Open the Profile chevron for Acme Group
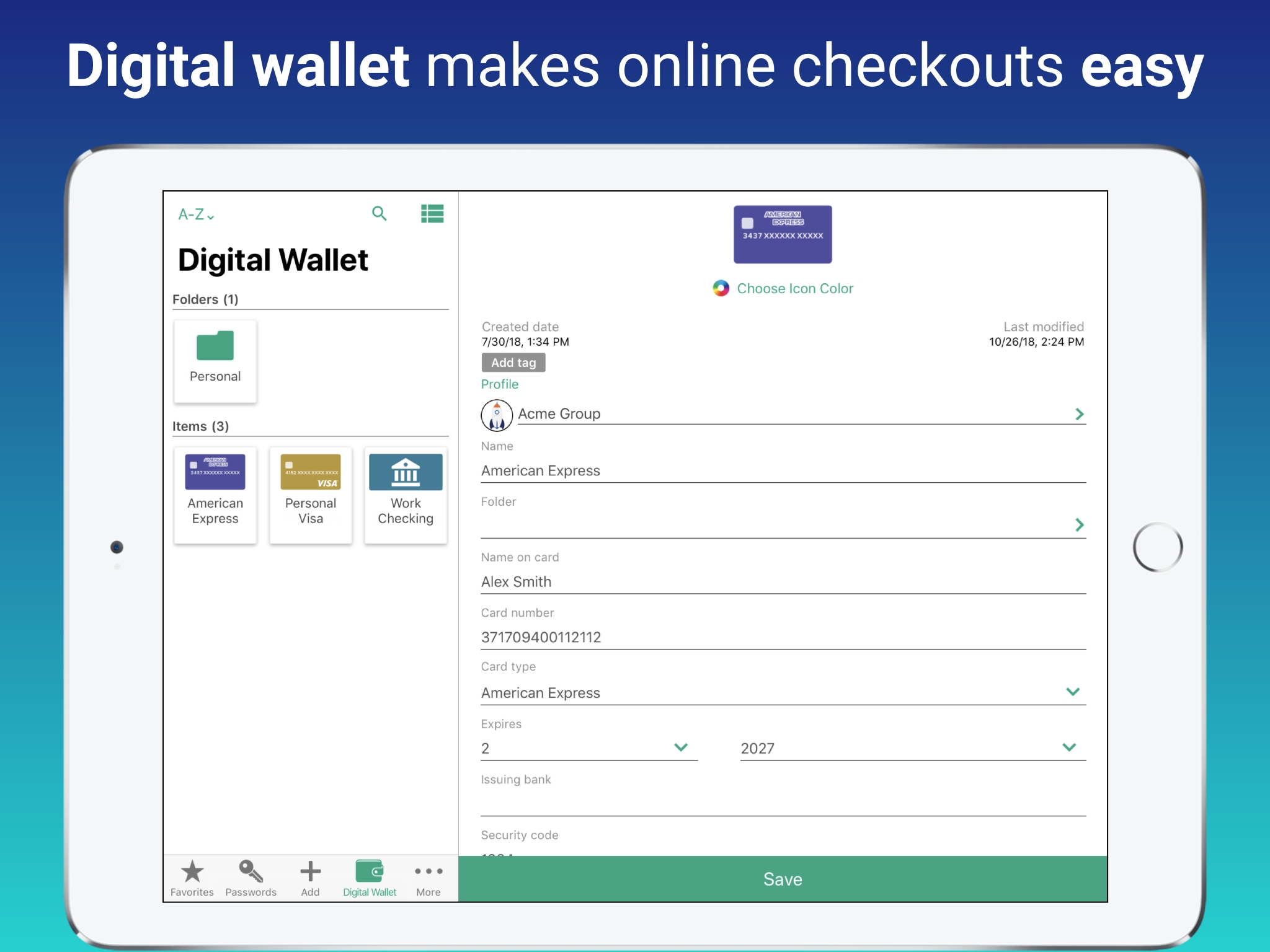This screenshot has height=952, width=1270. pos(1080,413)
